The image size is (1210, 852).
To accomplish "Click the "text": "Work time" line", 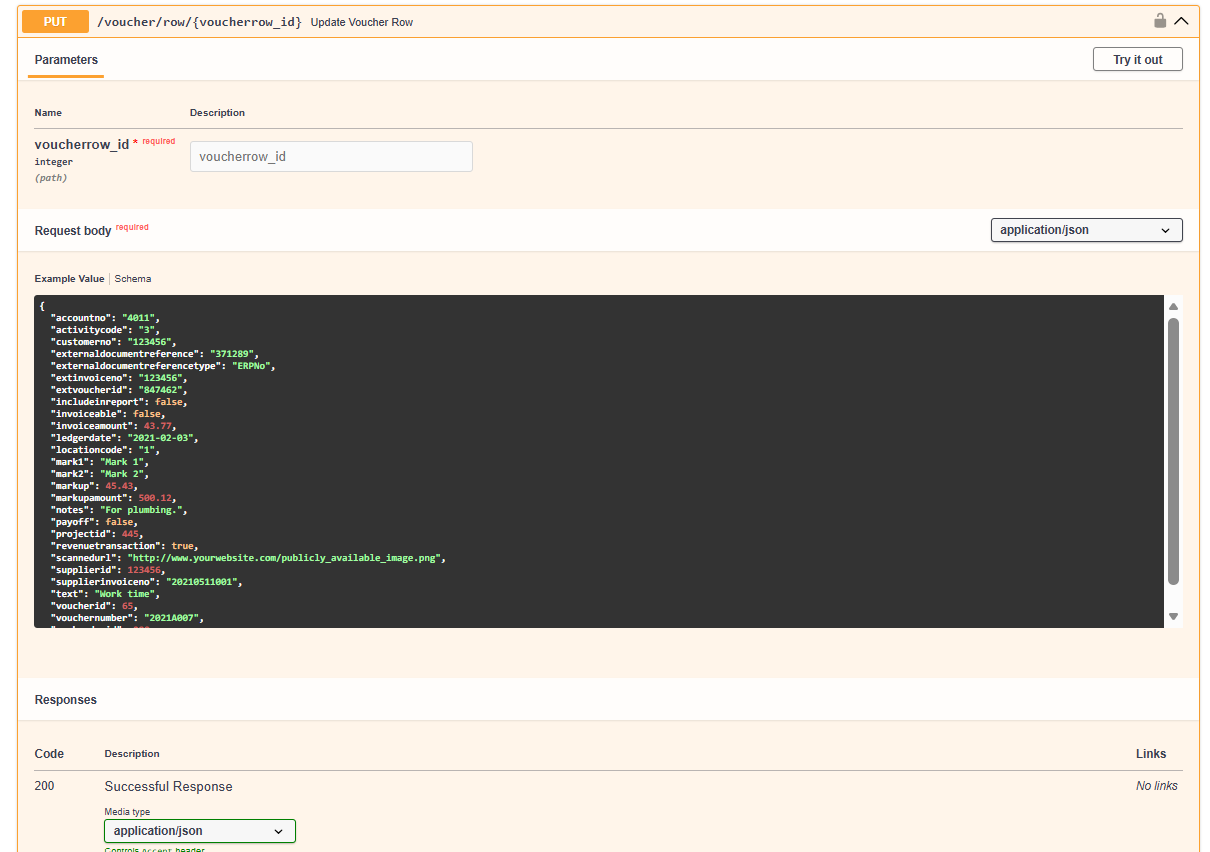I will [106, 593].
